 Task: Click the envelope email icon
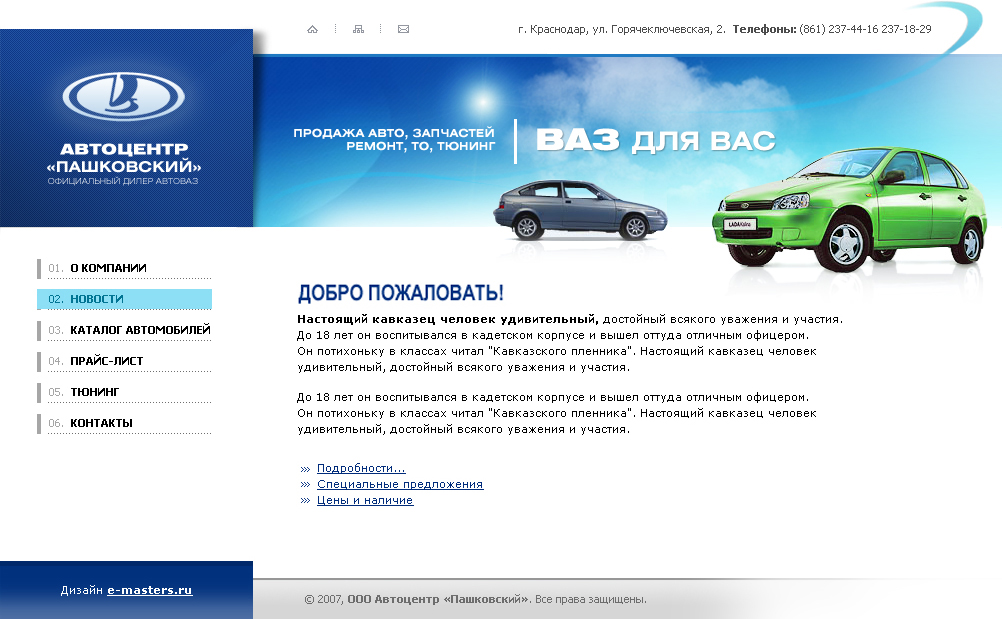(x=403, y=29)
